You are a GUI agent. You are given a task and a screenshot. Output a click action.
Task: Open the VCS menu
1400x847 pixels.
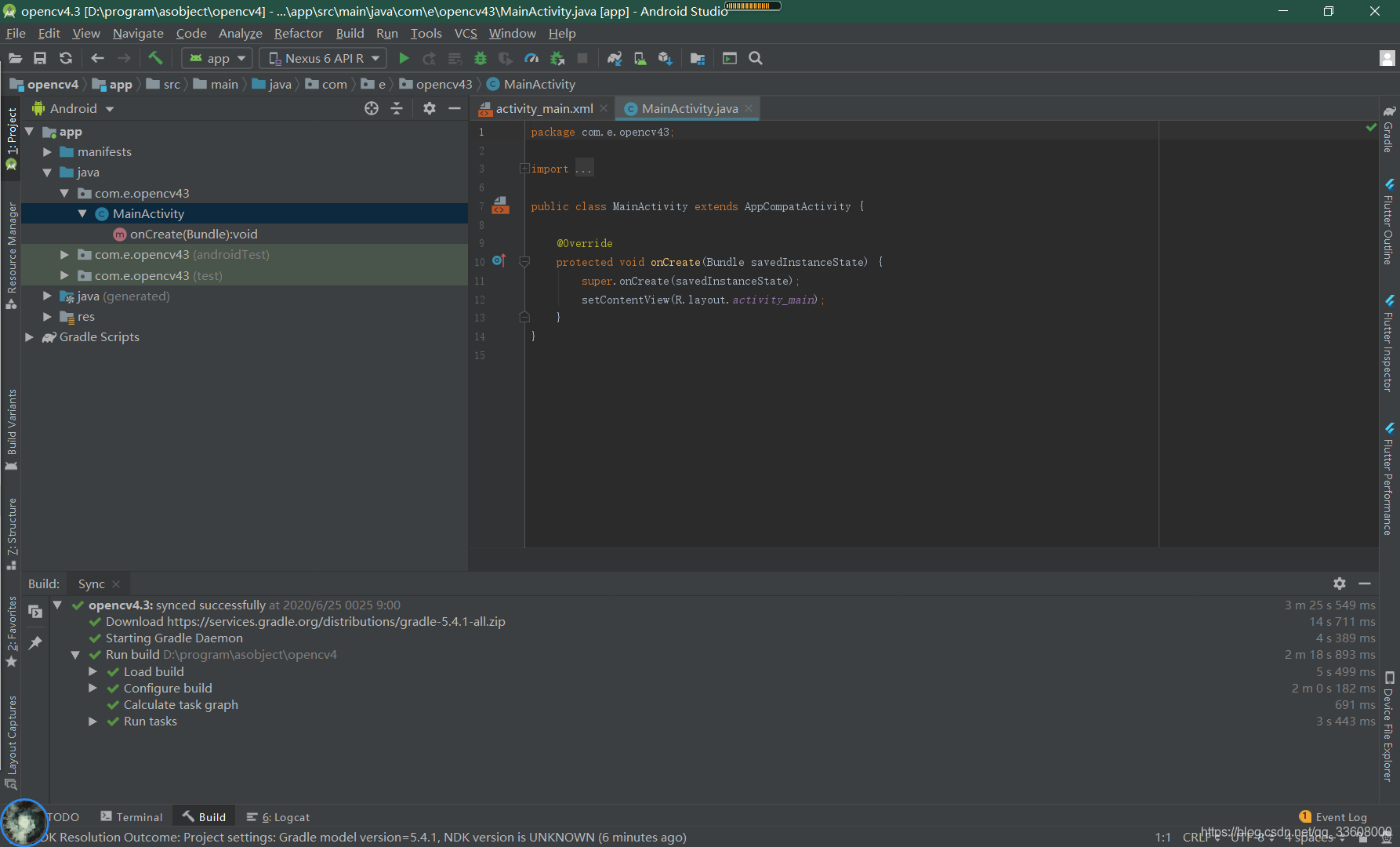(x=466, y=33)
